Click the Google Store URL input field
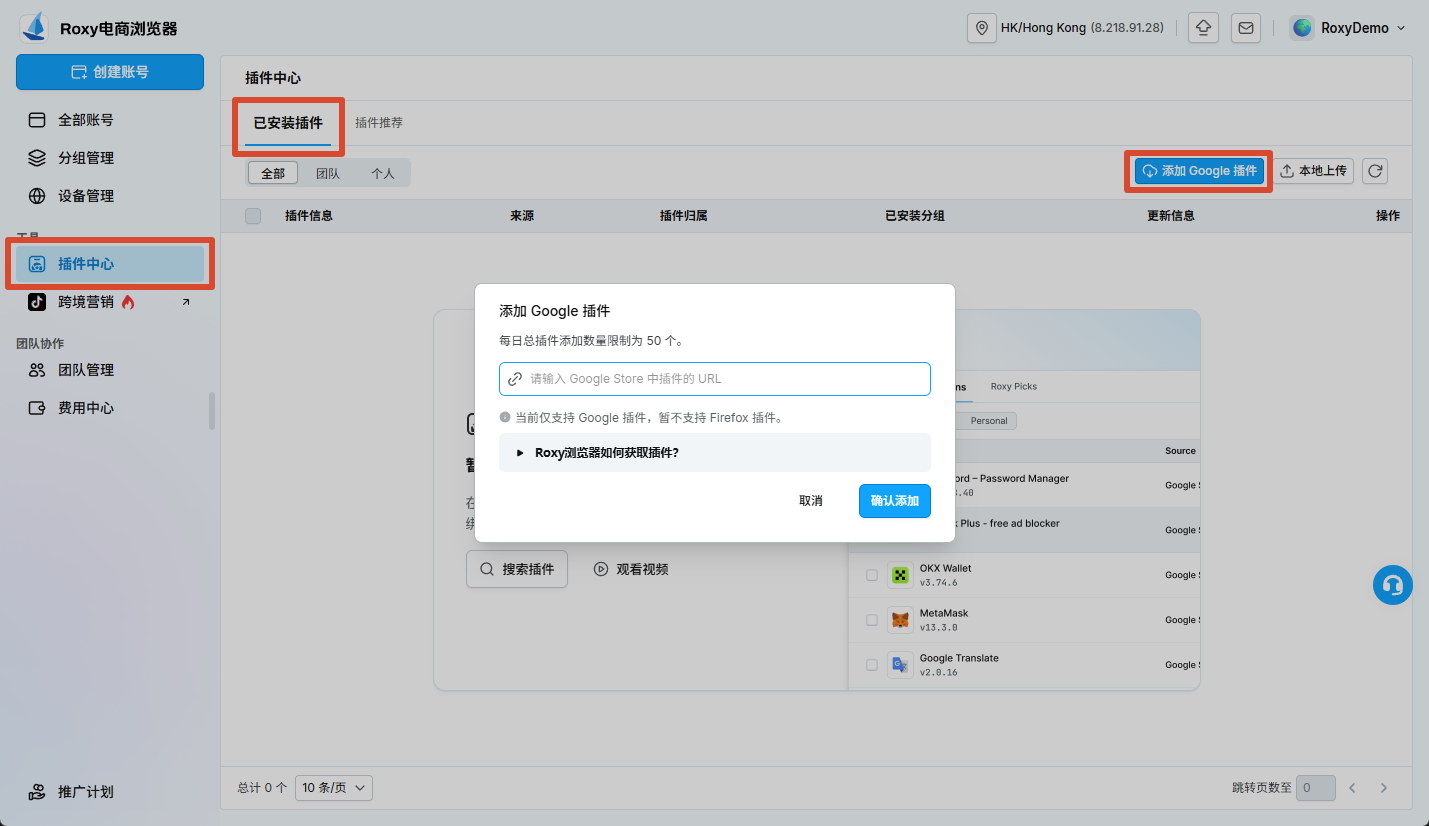The height and width of the screenshot is (826, 1429). [x=715, y=379]
